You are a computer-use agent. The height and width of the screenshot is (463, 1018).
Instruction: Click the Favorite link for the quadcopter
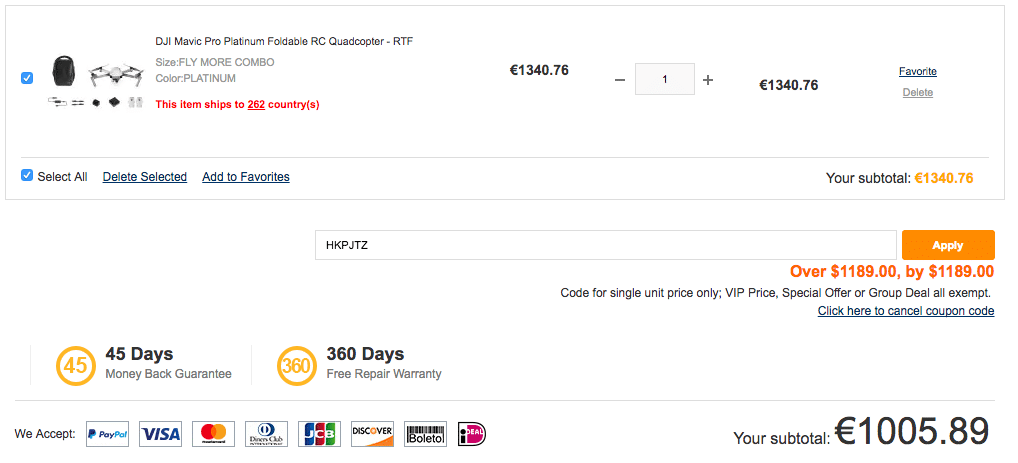(917, 71)
